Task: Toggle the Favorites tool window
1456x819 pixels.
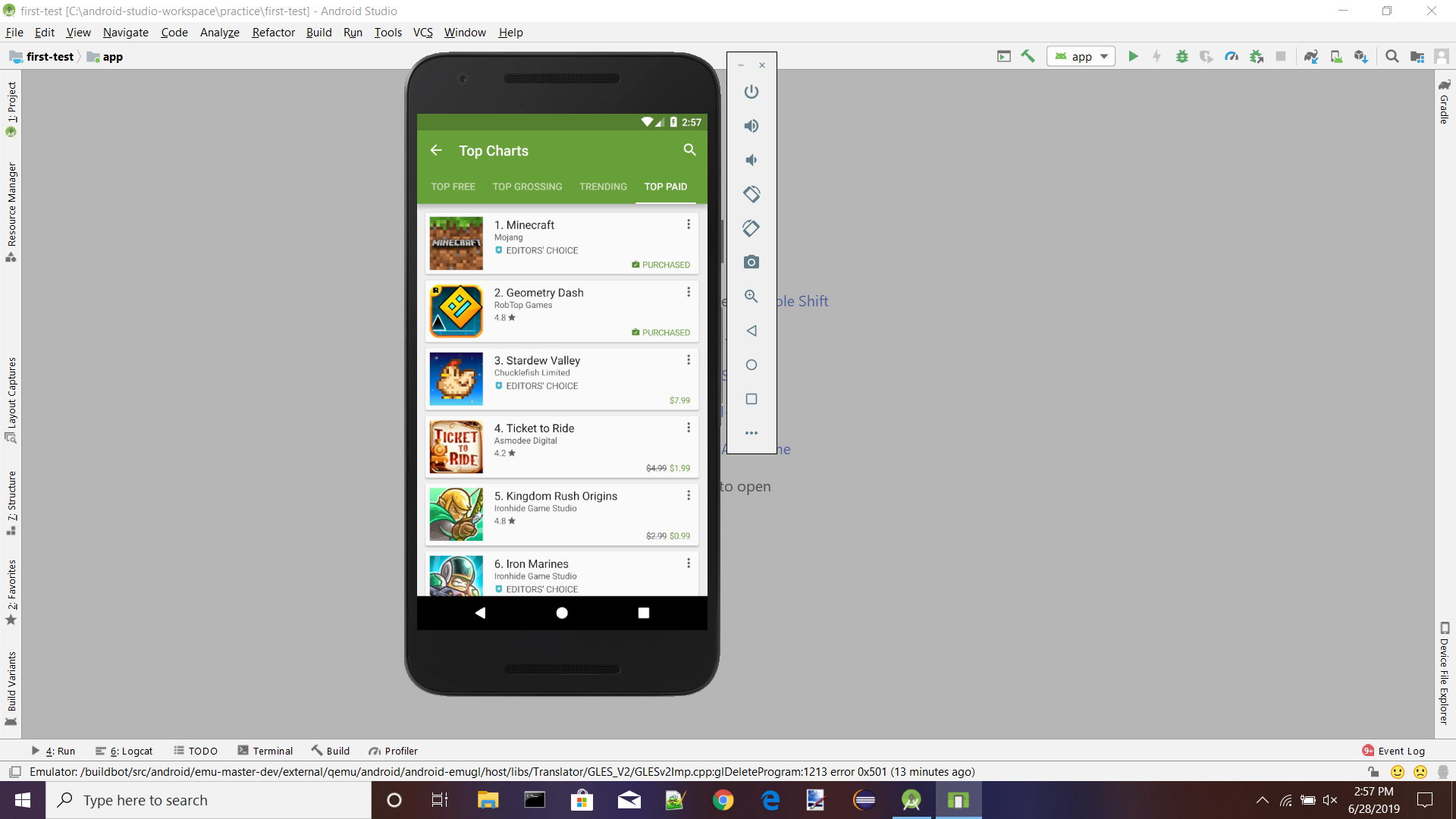Action: (x=11, y=591)
